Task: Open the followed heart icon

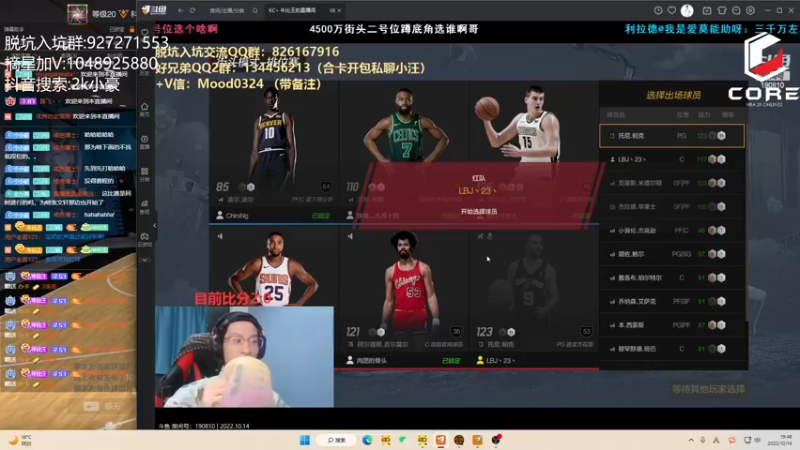Action: pos(672,10)
